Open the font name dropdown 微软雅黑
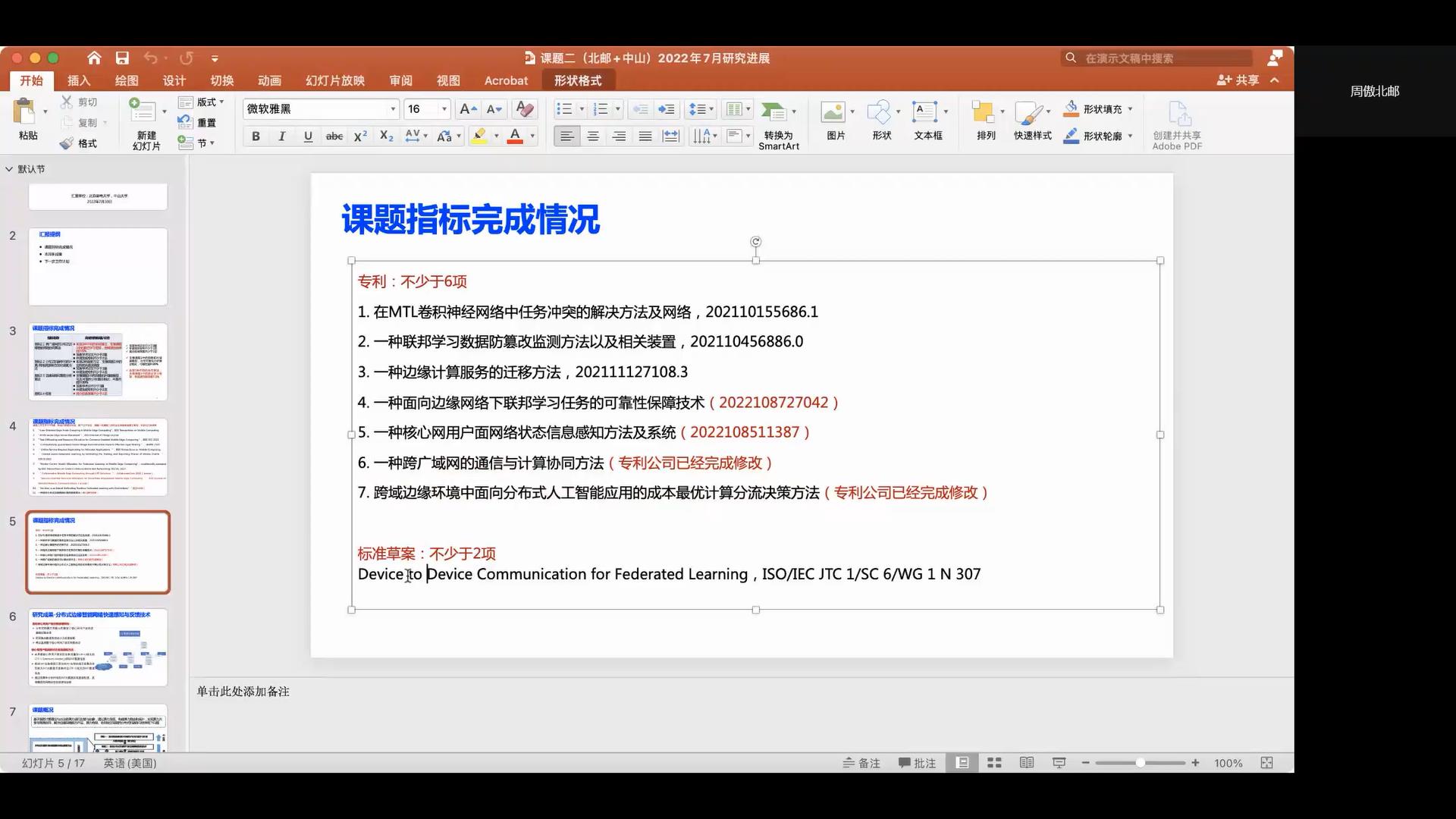The width and height of the screenshot is (1456, 819). point(392,109)
